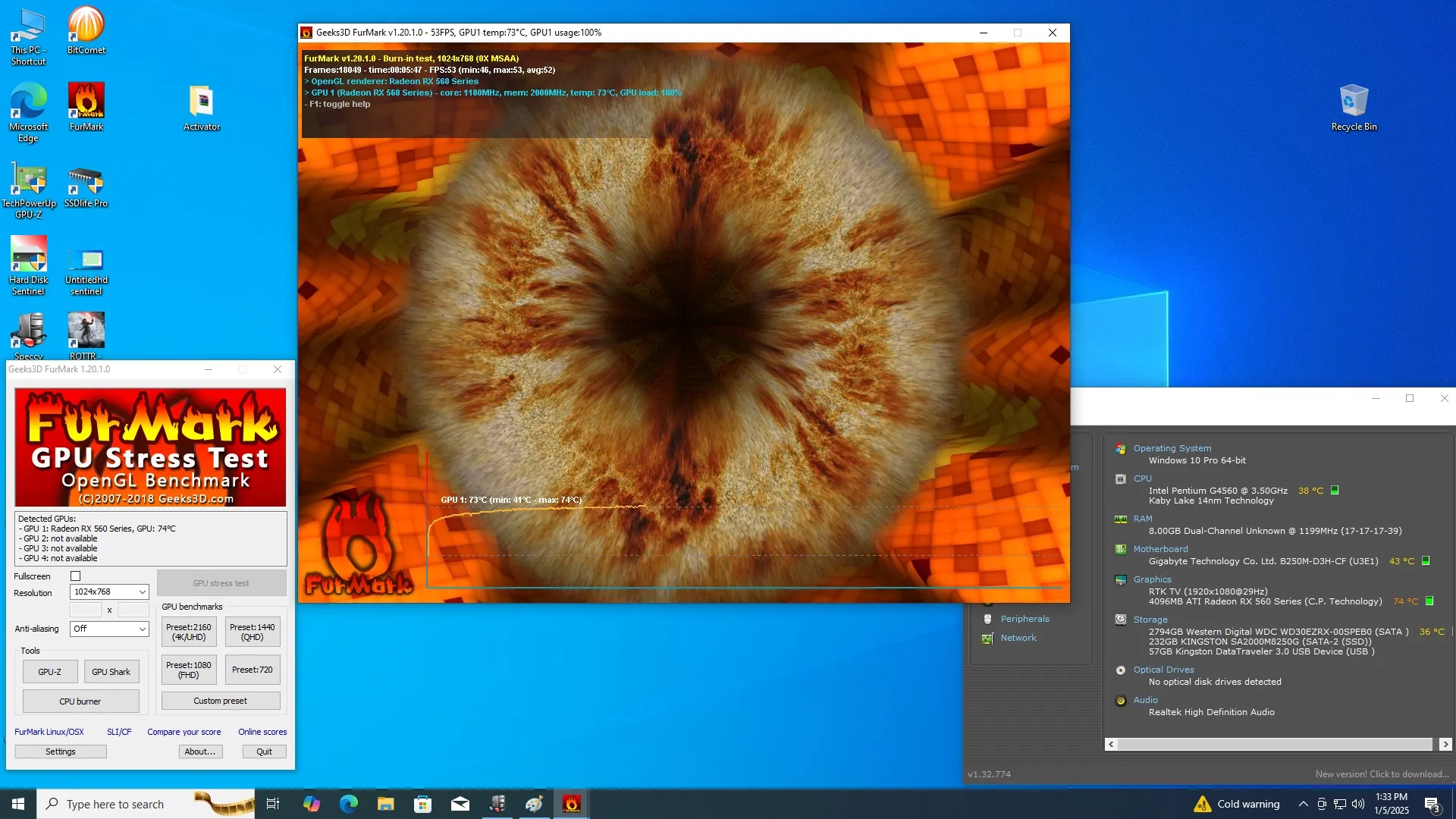The height and width of the screenshot is (819, 1456).
Task: Open FurMark Settings button
Action: 61,752
